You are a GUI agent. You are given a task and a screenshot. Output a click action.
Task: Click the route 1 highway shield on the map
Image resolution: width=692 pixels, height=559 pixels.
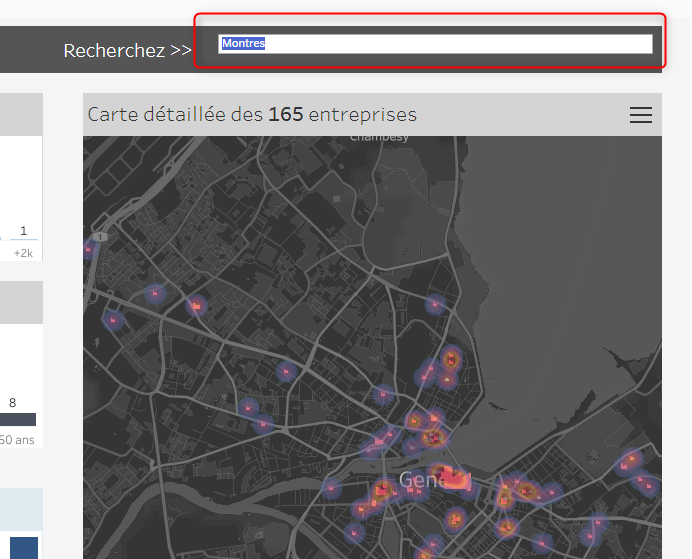(100, 237)
